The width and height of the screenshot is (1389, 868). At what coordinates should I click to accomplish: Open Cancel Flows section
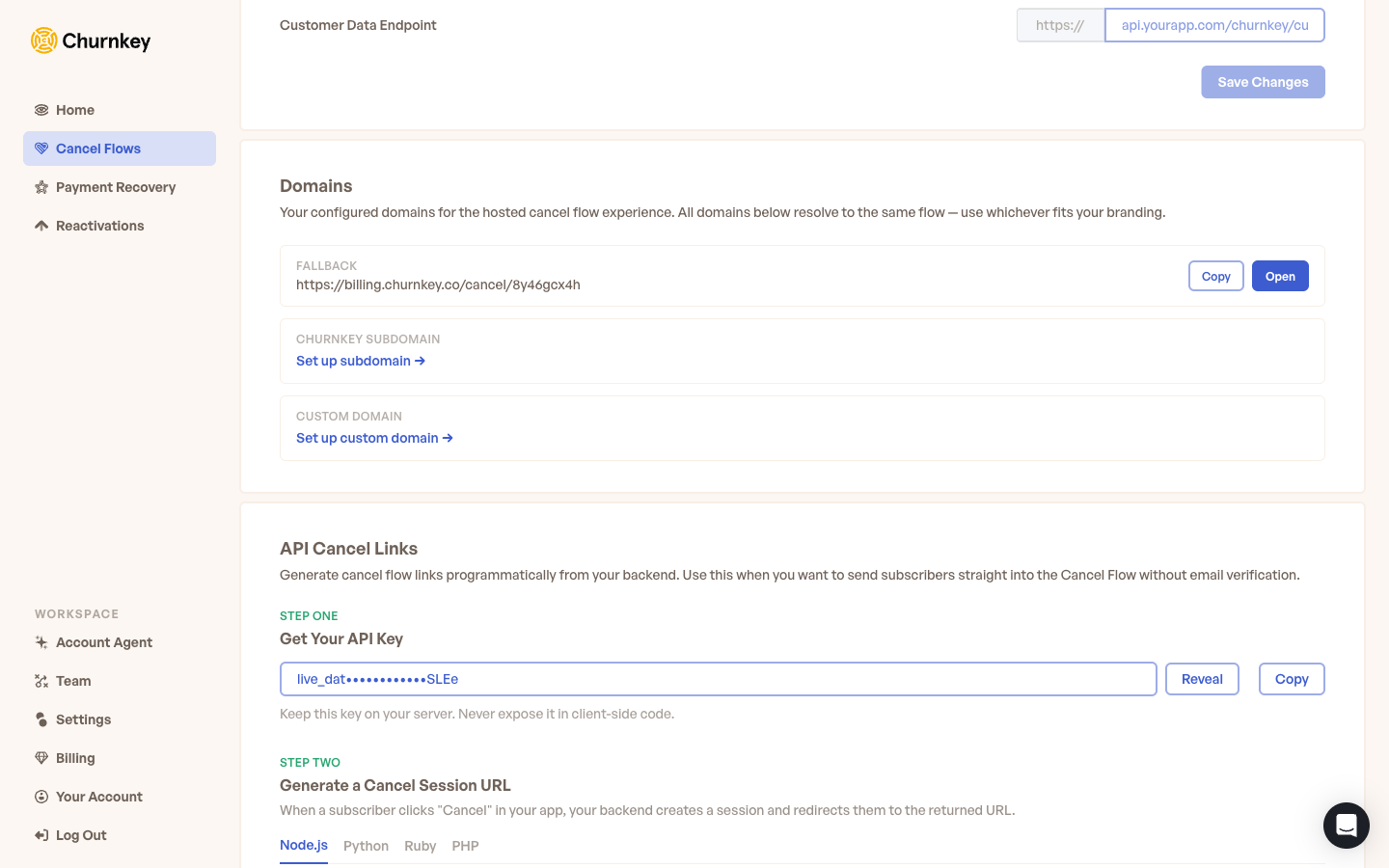(120, 149)
